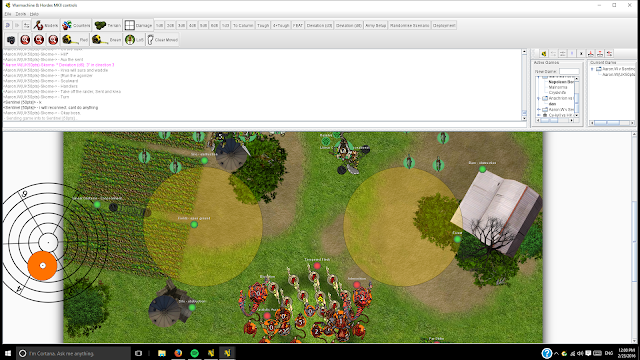Open Spotify from taskbar
Viewport: 640px width, 360px height.
tap(195, 353)
